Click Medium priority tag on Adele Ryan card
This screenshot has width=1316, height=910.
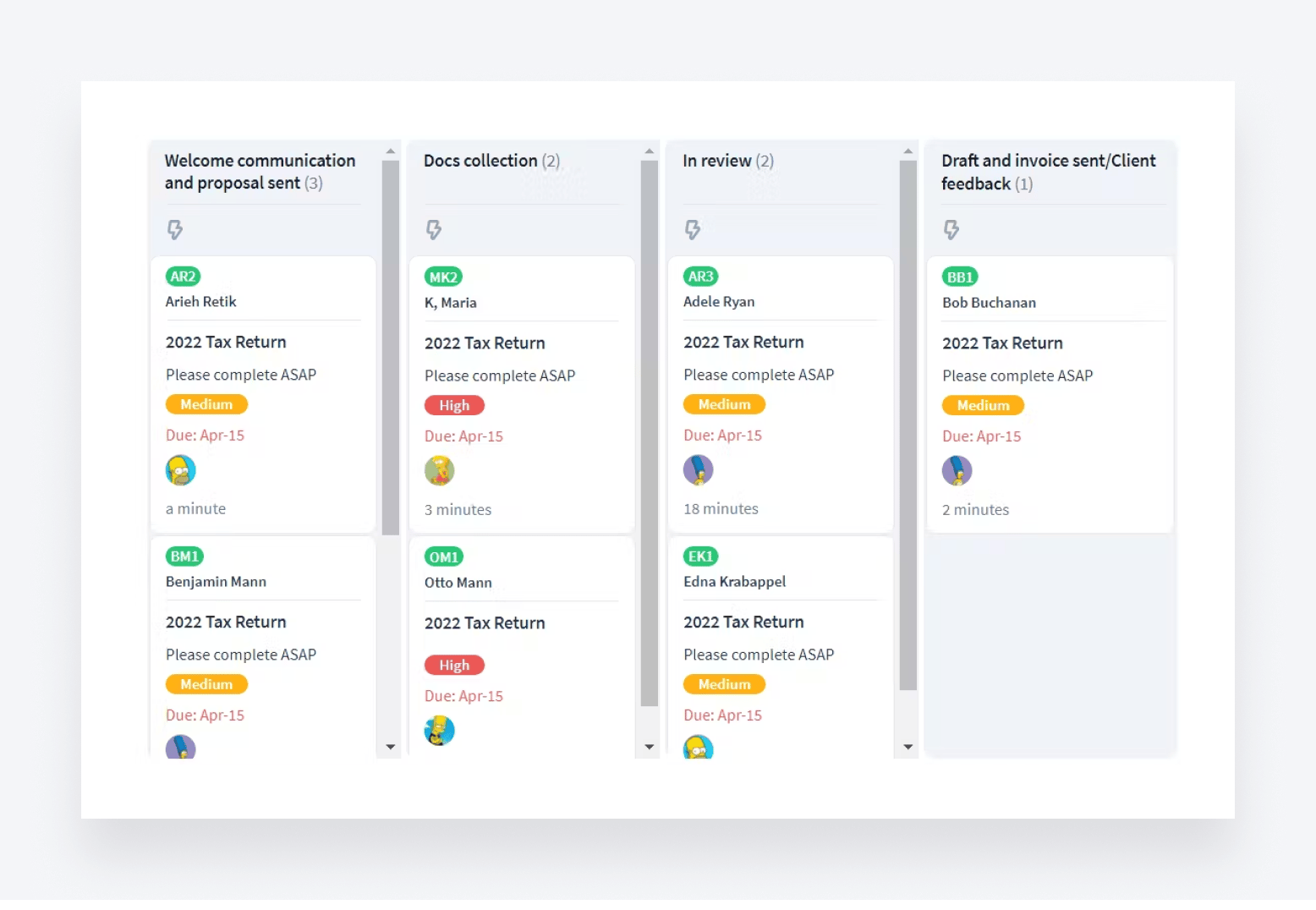coord(724,404)
